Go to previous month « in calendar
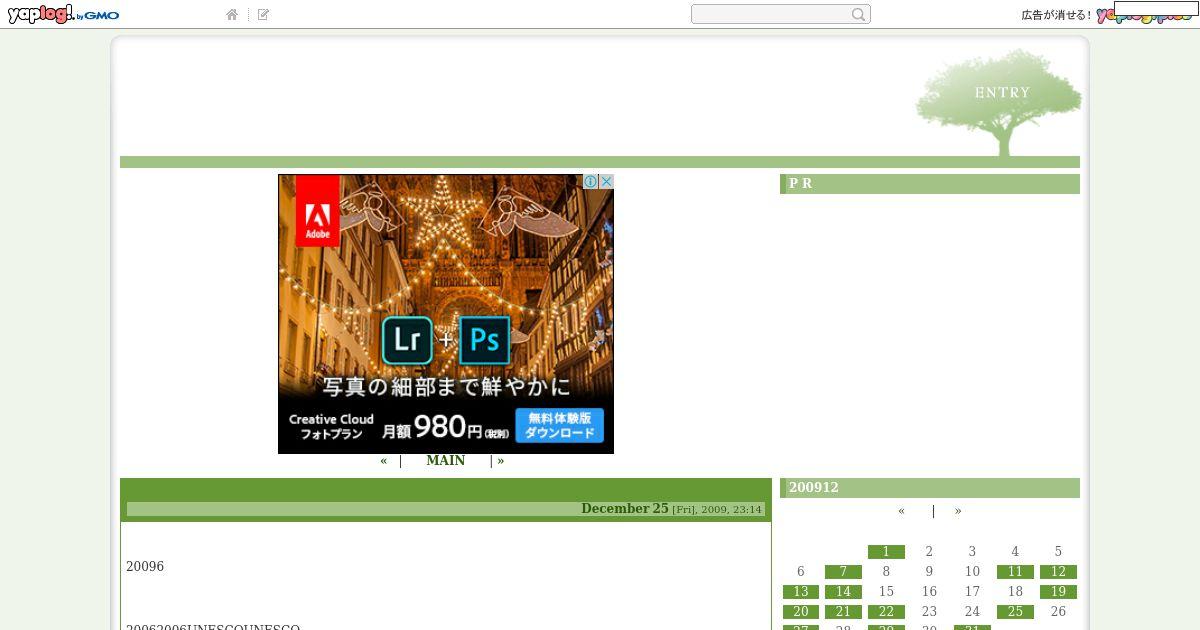This screenshot has width=1200, height=630. (x=901, y=511)
